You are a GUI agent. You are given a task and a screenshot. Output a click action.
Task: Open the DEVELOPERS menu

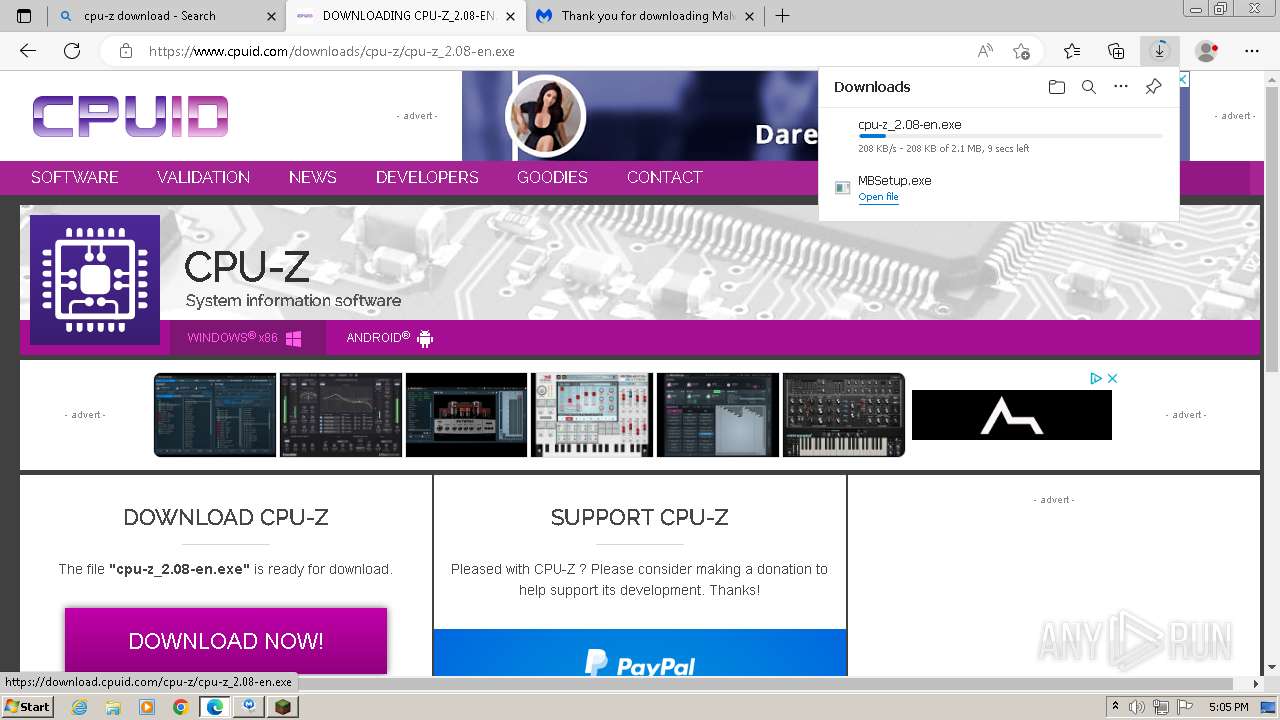[x=427, y=177]
